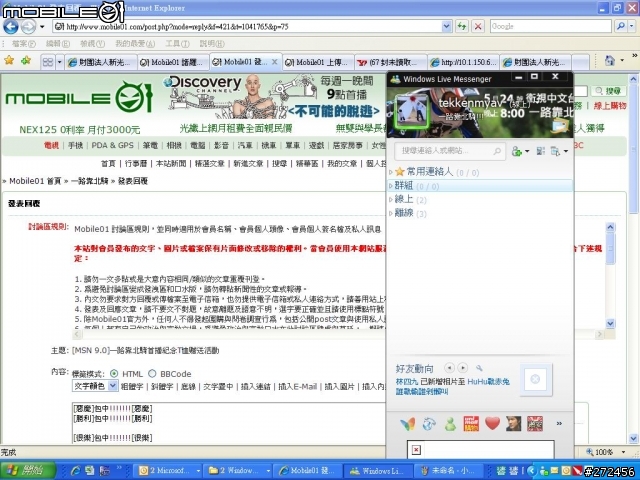
Task: Open Messenger show menu dropdown arrow
Action: point(566,151)
